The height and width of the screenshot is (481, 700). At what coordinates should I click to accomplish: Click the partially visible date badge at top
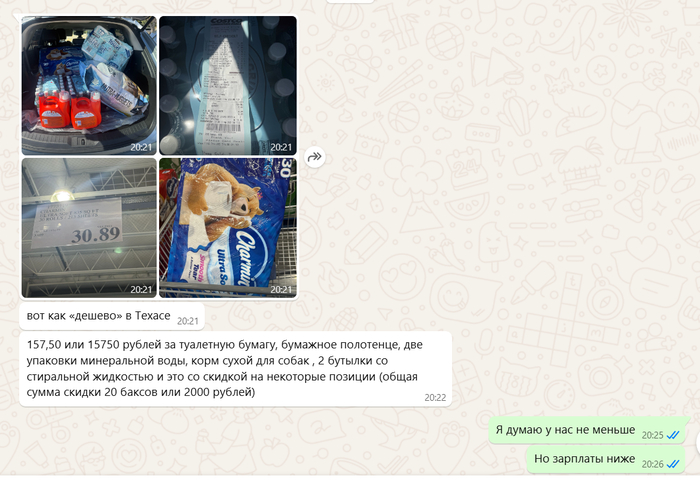point(350,1)
